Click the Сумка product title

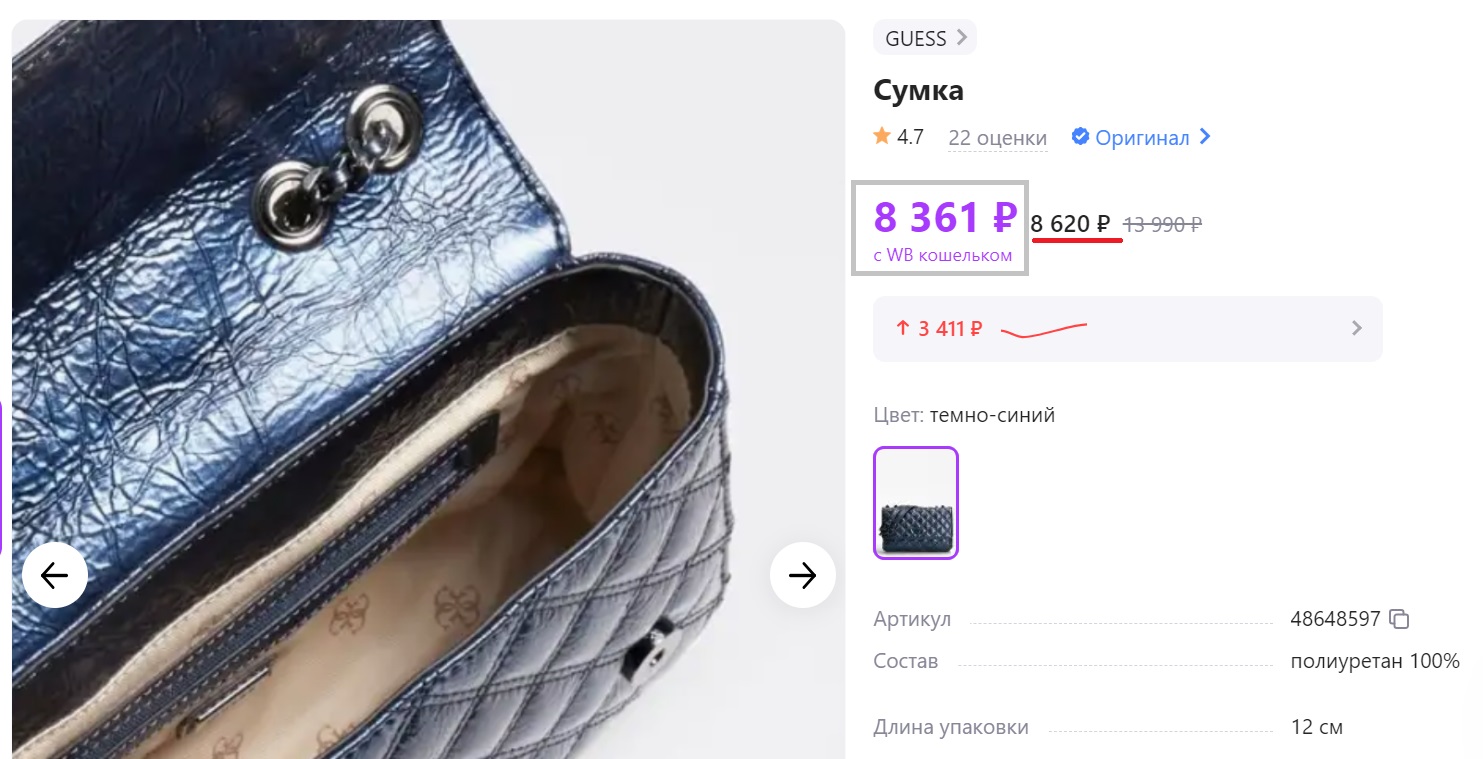918,91
